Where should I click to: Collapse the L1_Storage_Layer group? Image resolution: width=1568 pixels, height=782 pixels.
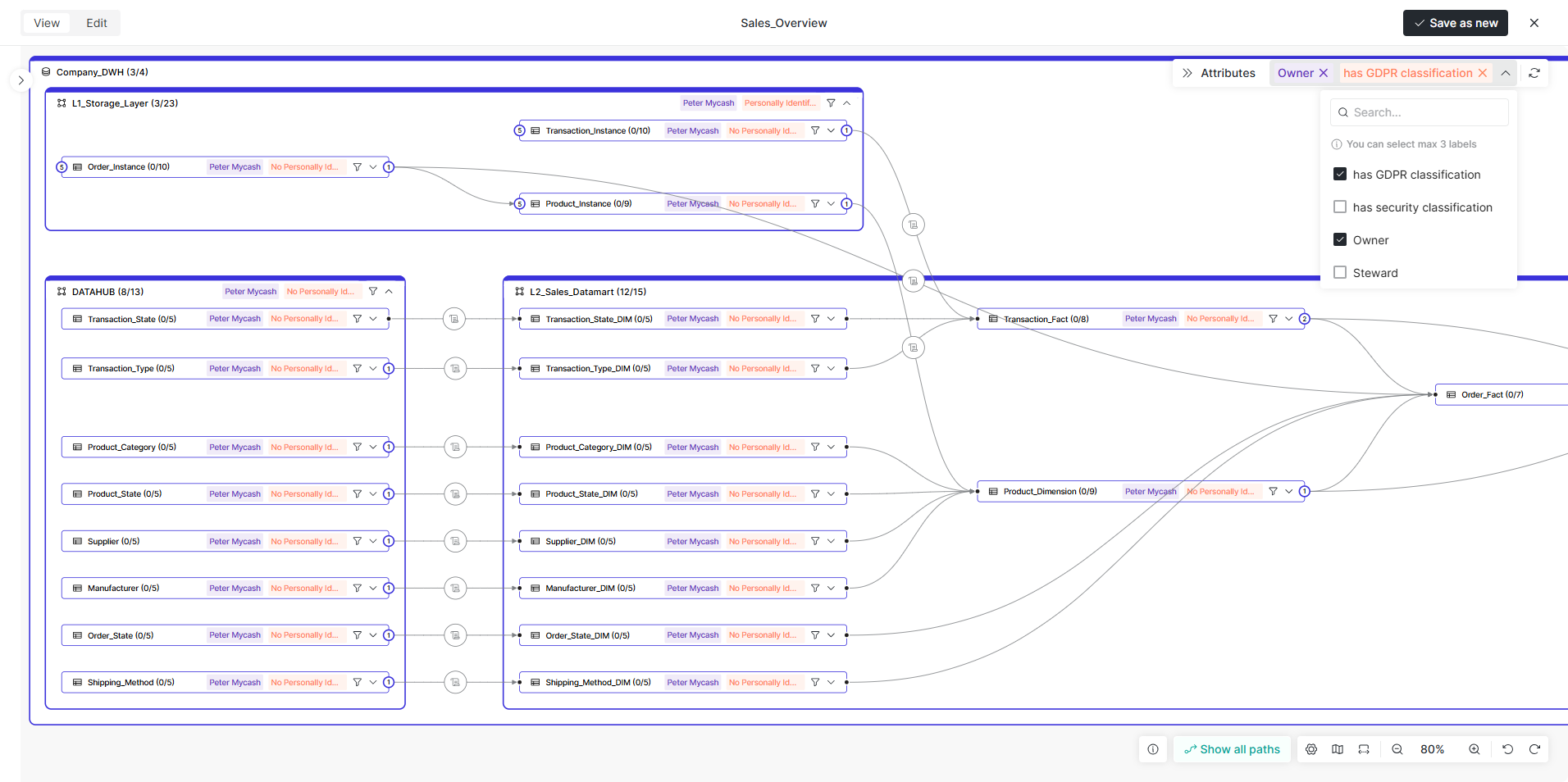(846, 102)
